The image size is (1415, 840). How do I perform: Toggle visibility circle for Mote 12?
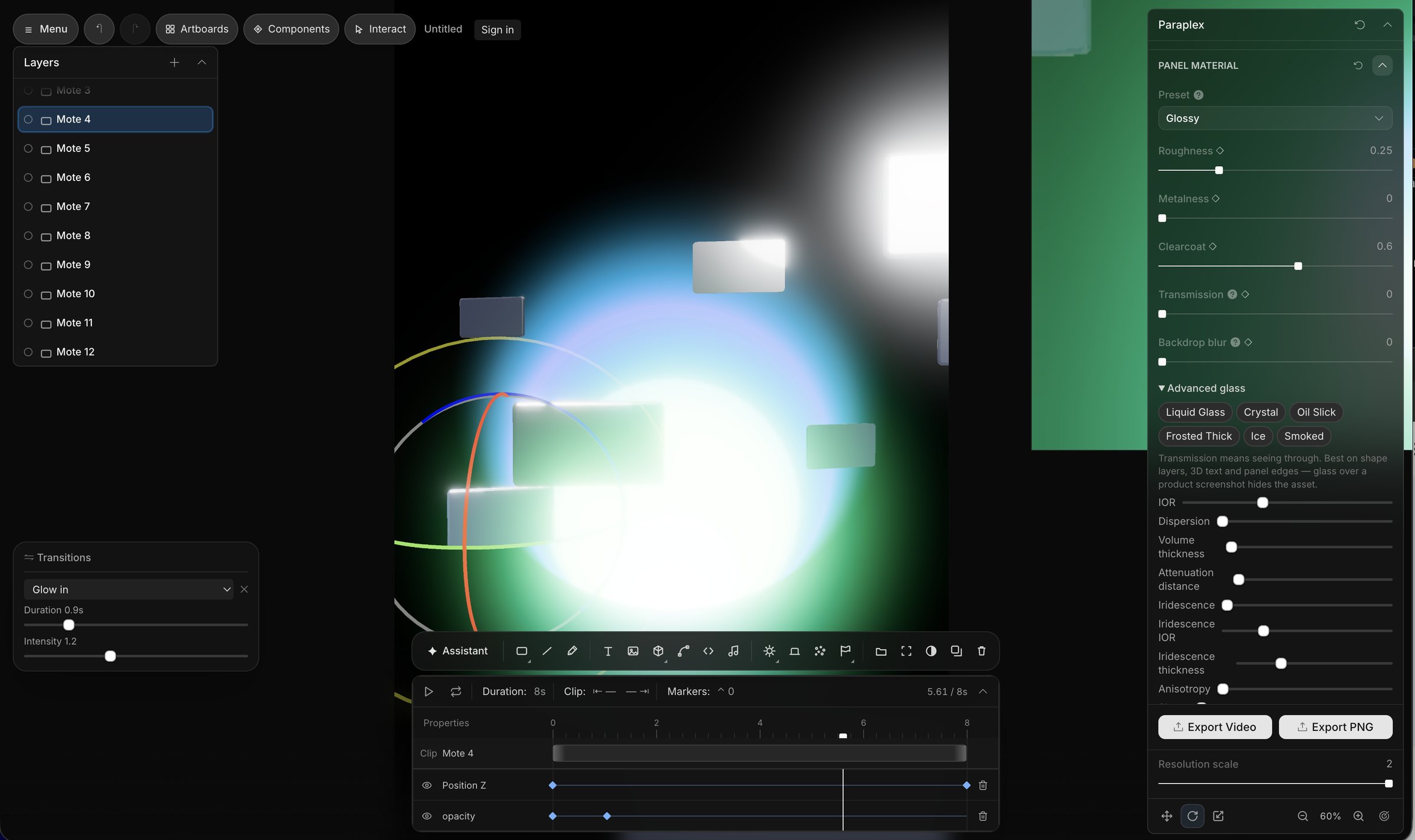point(28,352)
